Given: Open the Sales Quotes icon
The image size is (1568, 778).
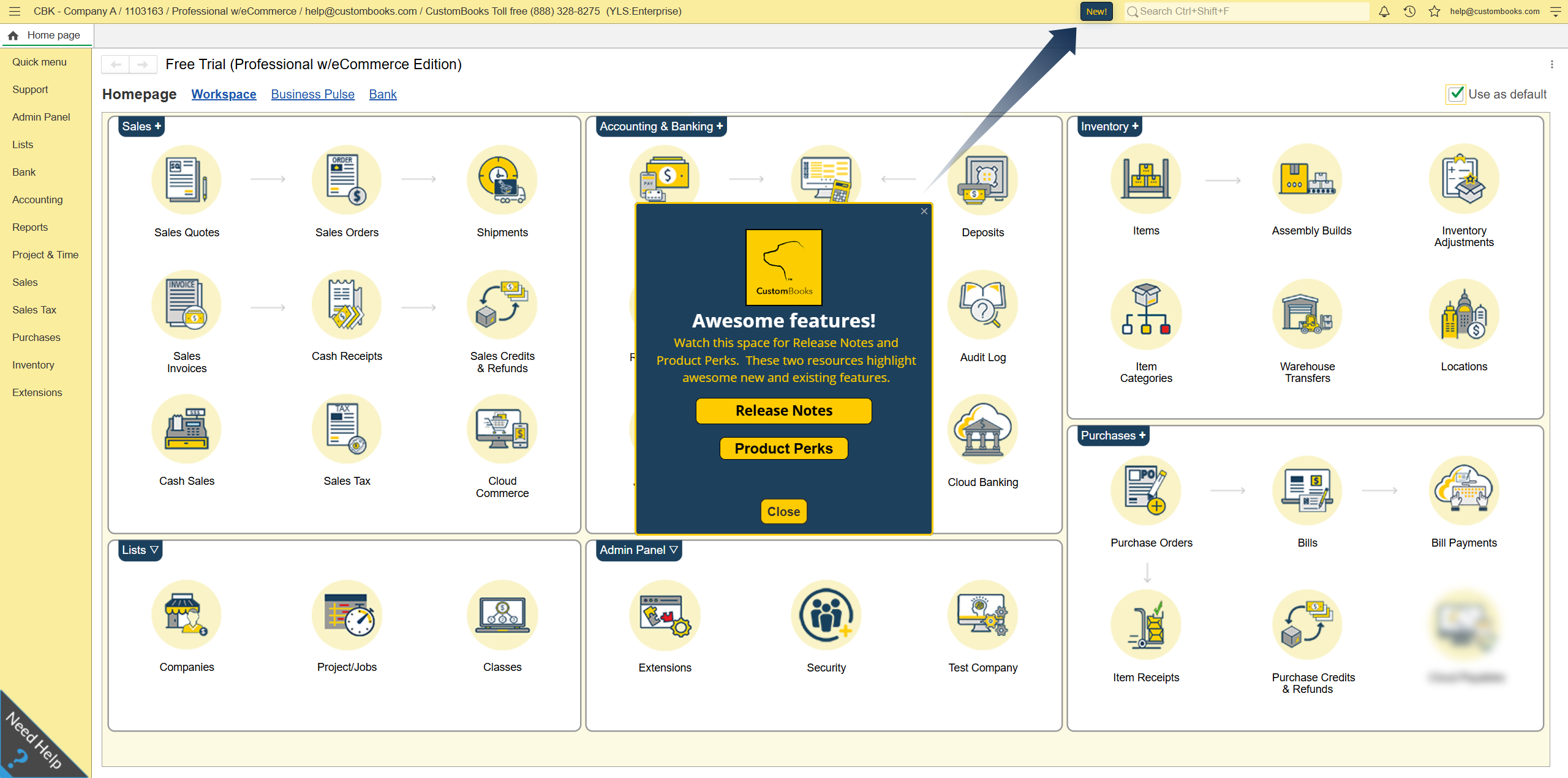Looking at the screenshot, I should pyautogui.click(x=186, y=181).
